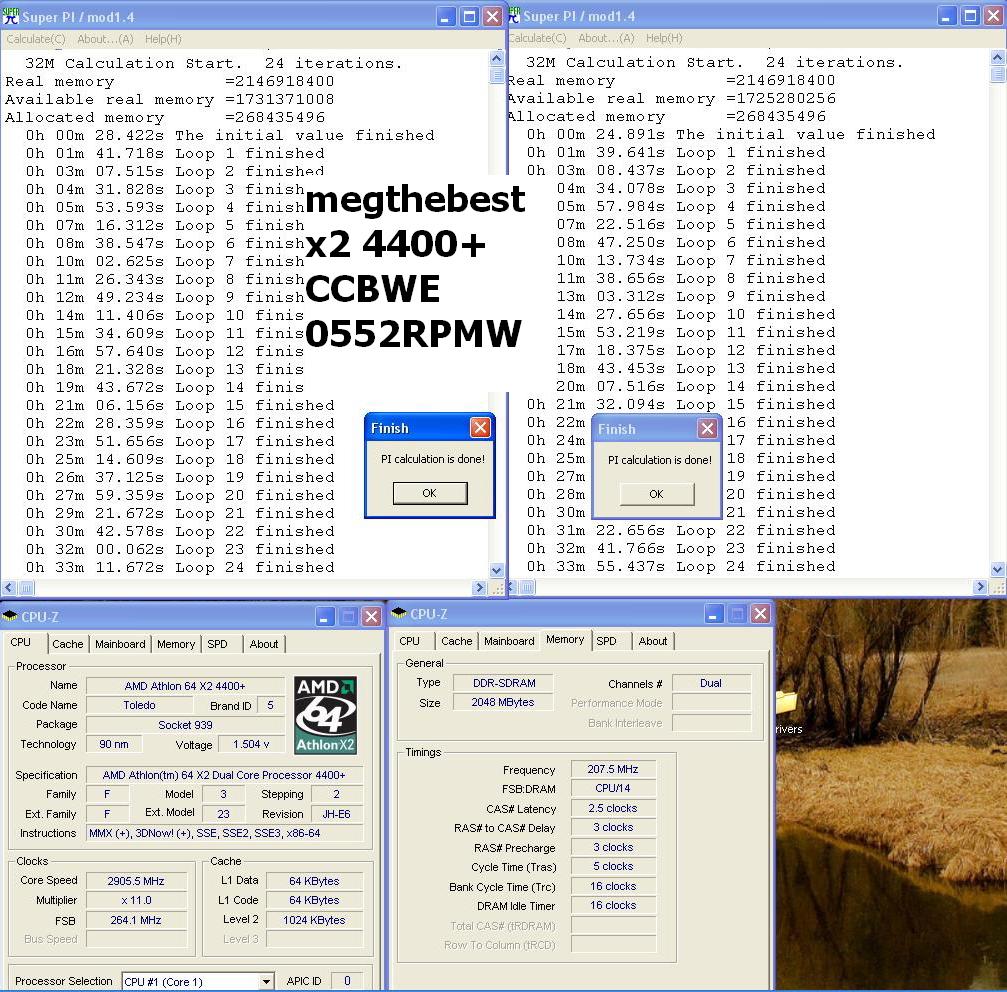Minimize the right CPU-Z window

(714, 614)
